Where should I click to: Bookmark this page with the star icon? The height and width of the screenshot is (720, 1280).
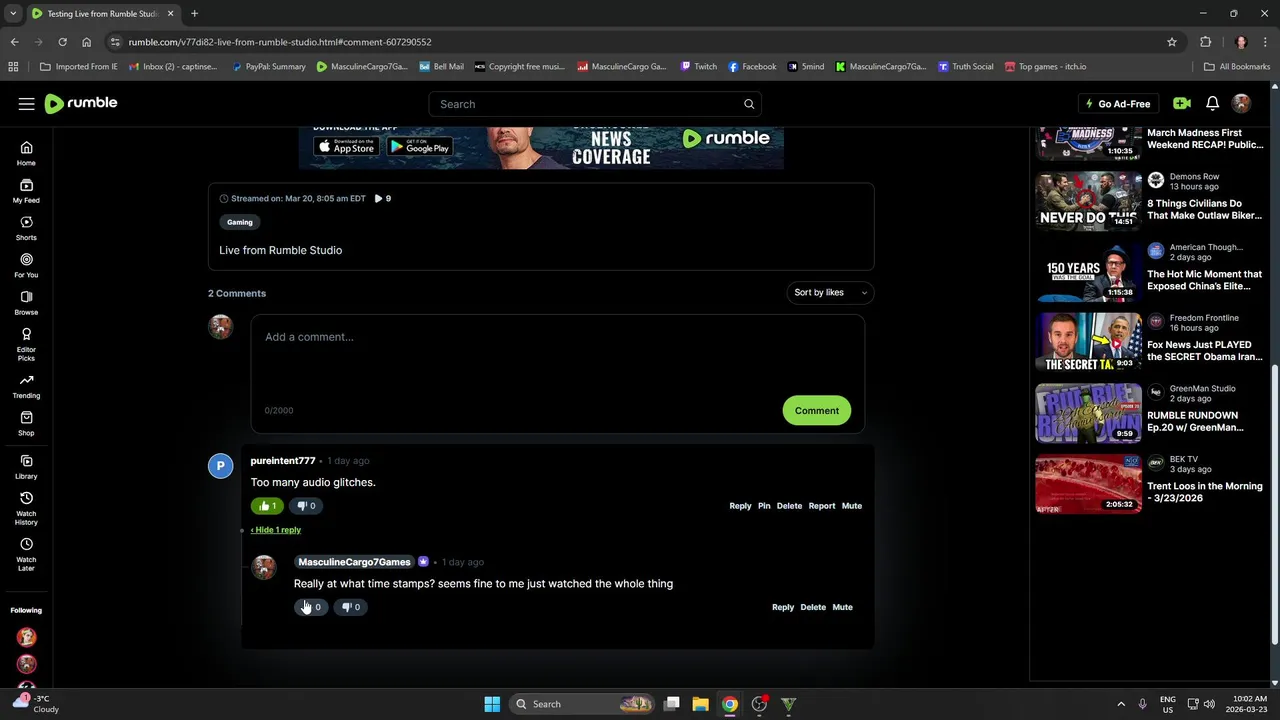point(1172,42)
